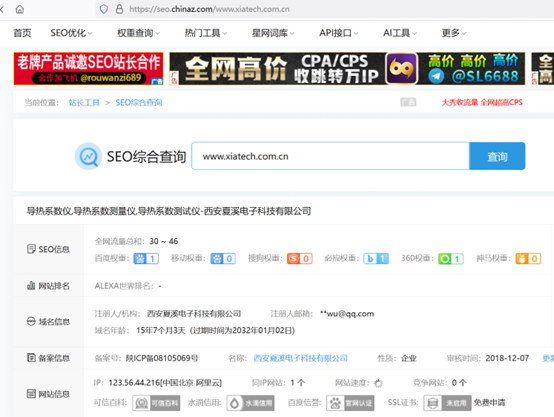Click the 备案信息 document icon
This screenshot has width=554, height=417.
[x=31, y=358]
